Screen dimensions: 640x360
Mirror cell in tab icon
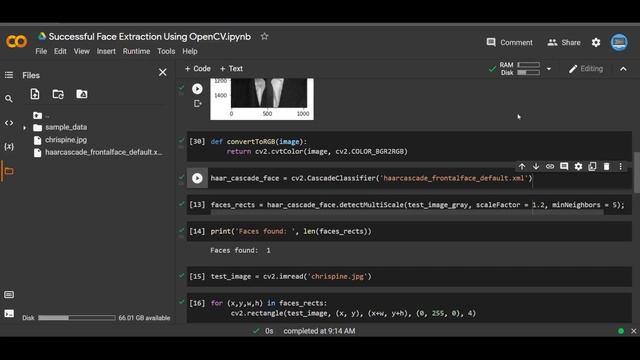coord(592,167)
